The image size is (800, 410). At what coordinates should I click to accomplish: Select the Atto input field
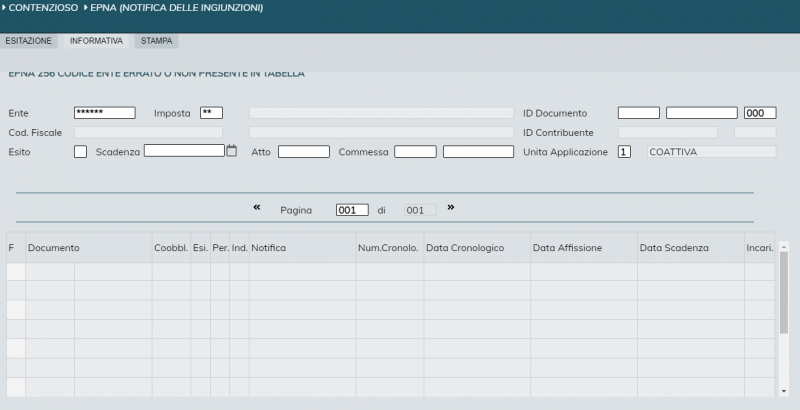click(x=304, y=152)
